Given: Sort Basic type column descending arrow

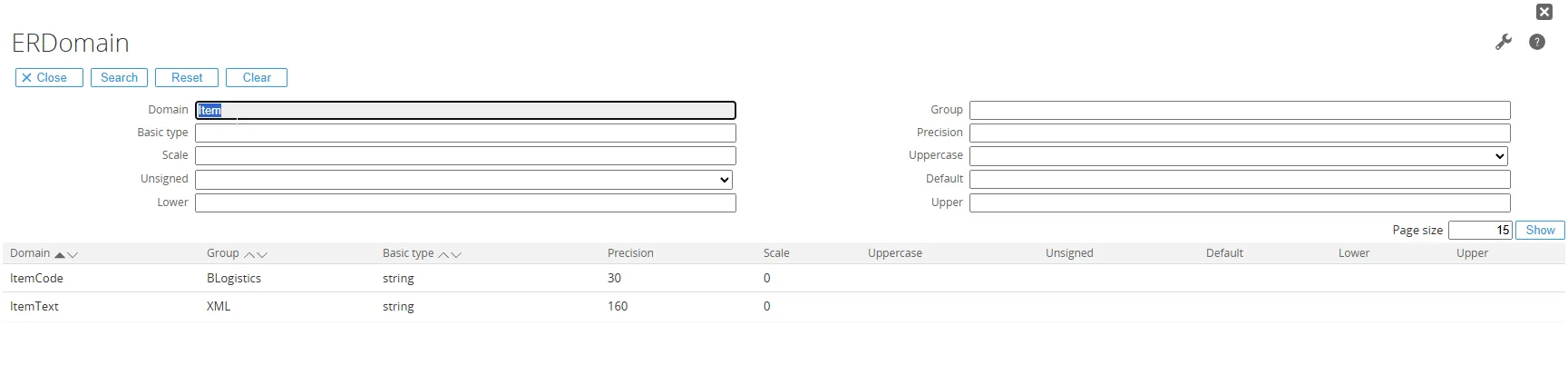Looking at the screenshot, I should pyautogui.click(x=456, y=255).
